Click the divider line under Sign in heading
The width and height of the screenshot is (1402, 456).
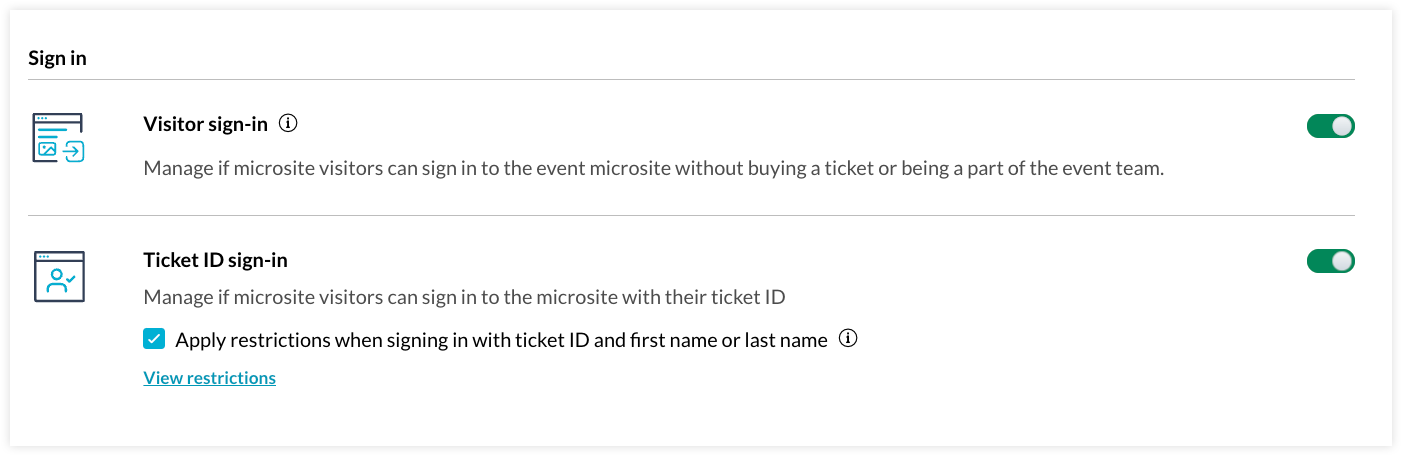(x=691, y=79)
